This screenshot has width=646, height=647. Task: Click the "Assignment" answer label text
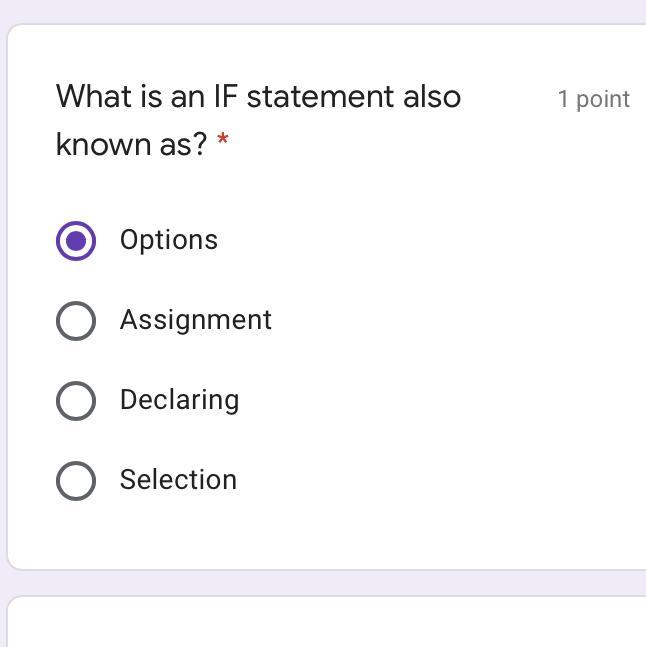pos(195,320)
